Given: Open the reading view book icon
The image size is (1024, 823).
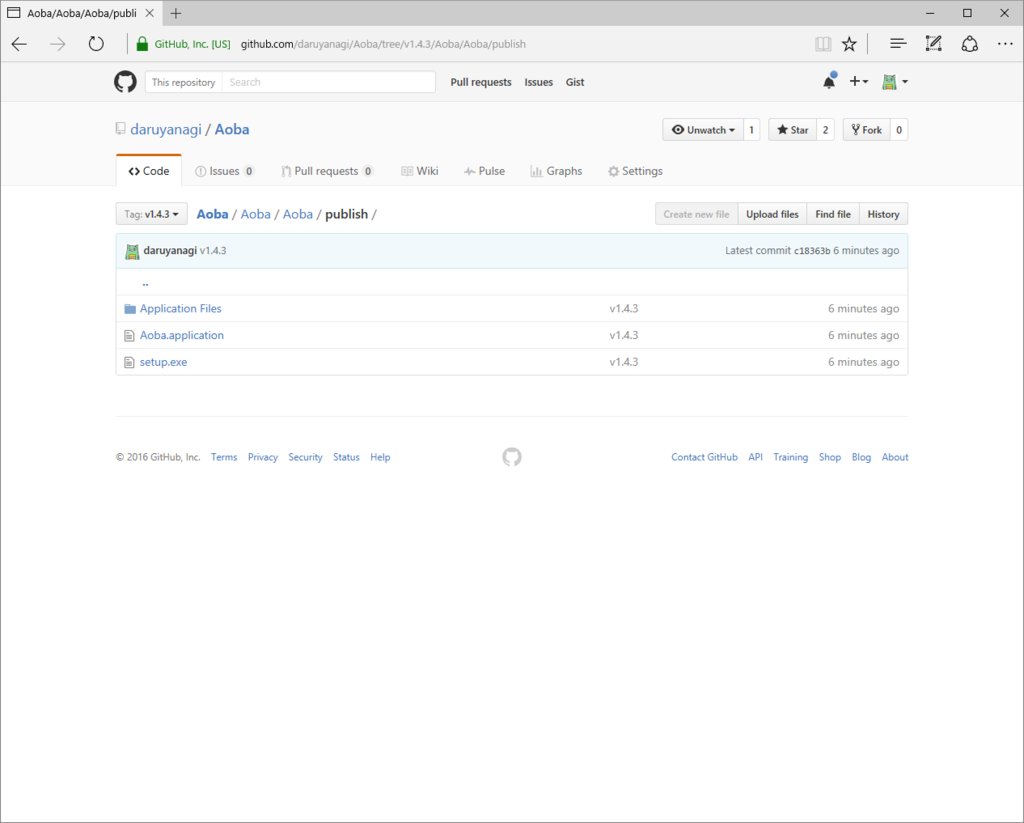Looking at the screenshot, I should [x=823, y=44].
